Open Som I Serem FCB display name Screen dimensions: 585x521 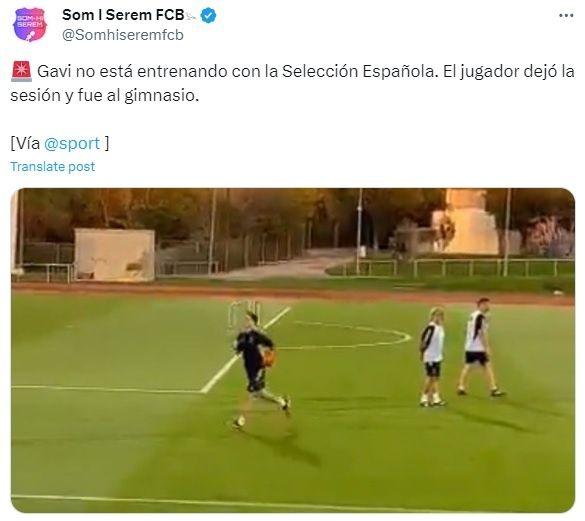coord(123,15)
